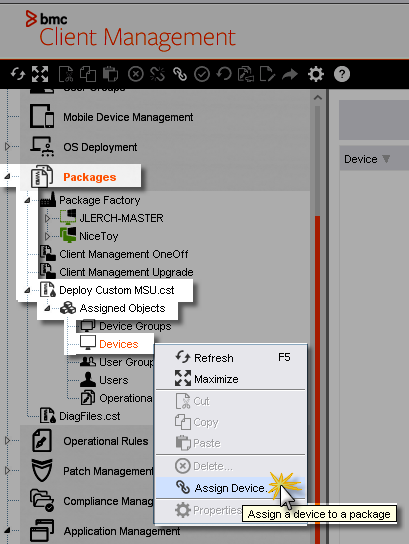Click the Compliance Management folder icon
Image resolution: width=409 pixels, height=544 pixels.
coord(42,500)
